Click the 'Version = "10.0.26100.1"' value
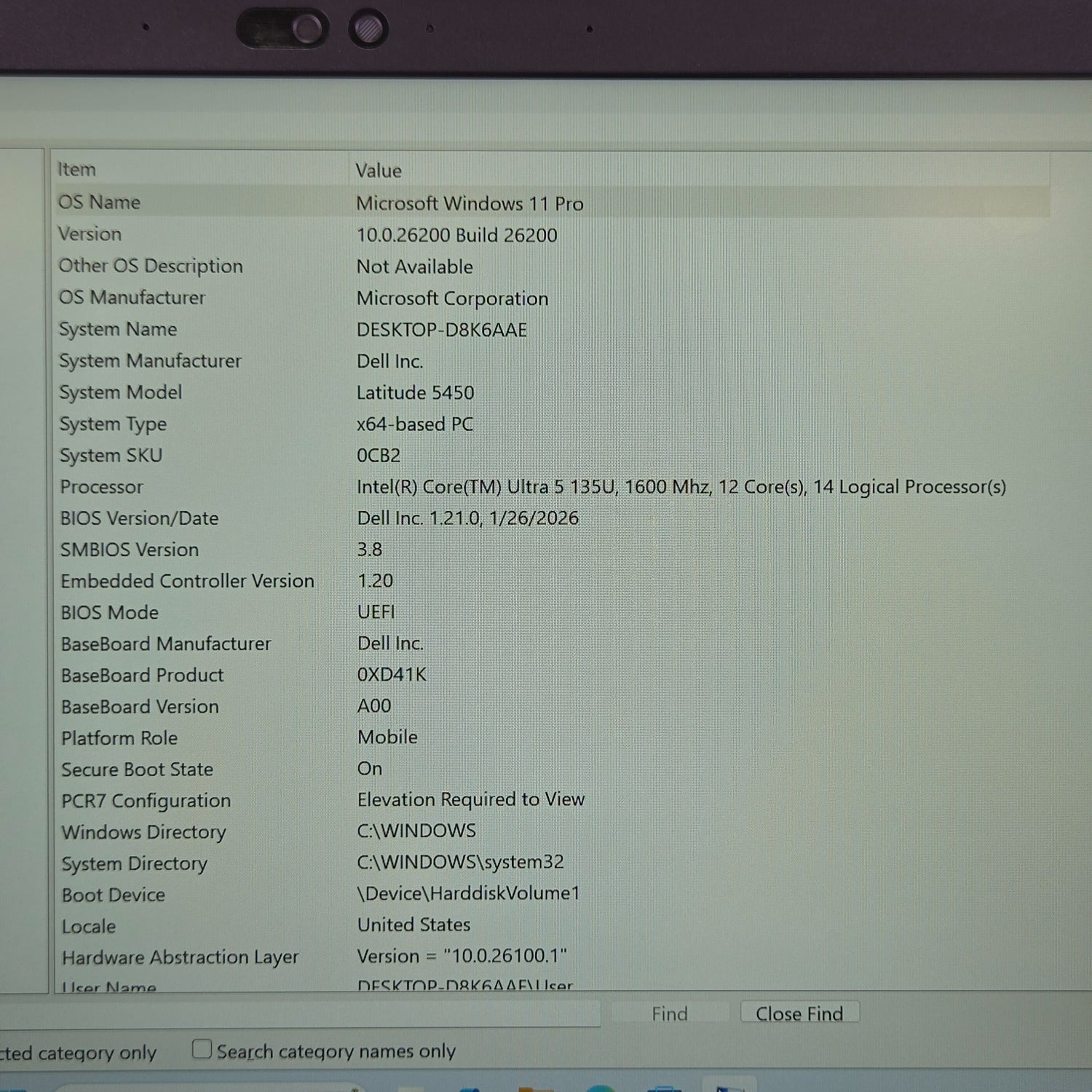1092x1092 pixels. [x=462, y=956]
